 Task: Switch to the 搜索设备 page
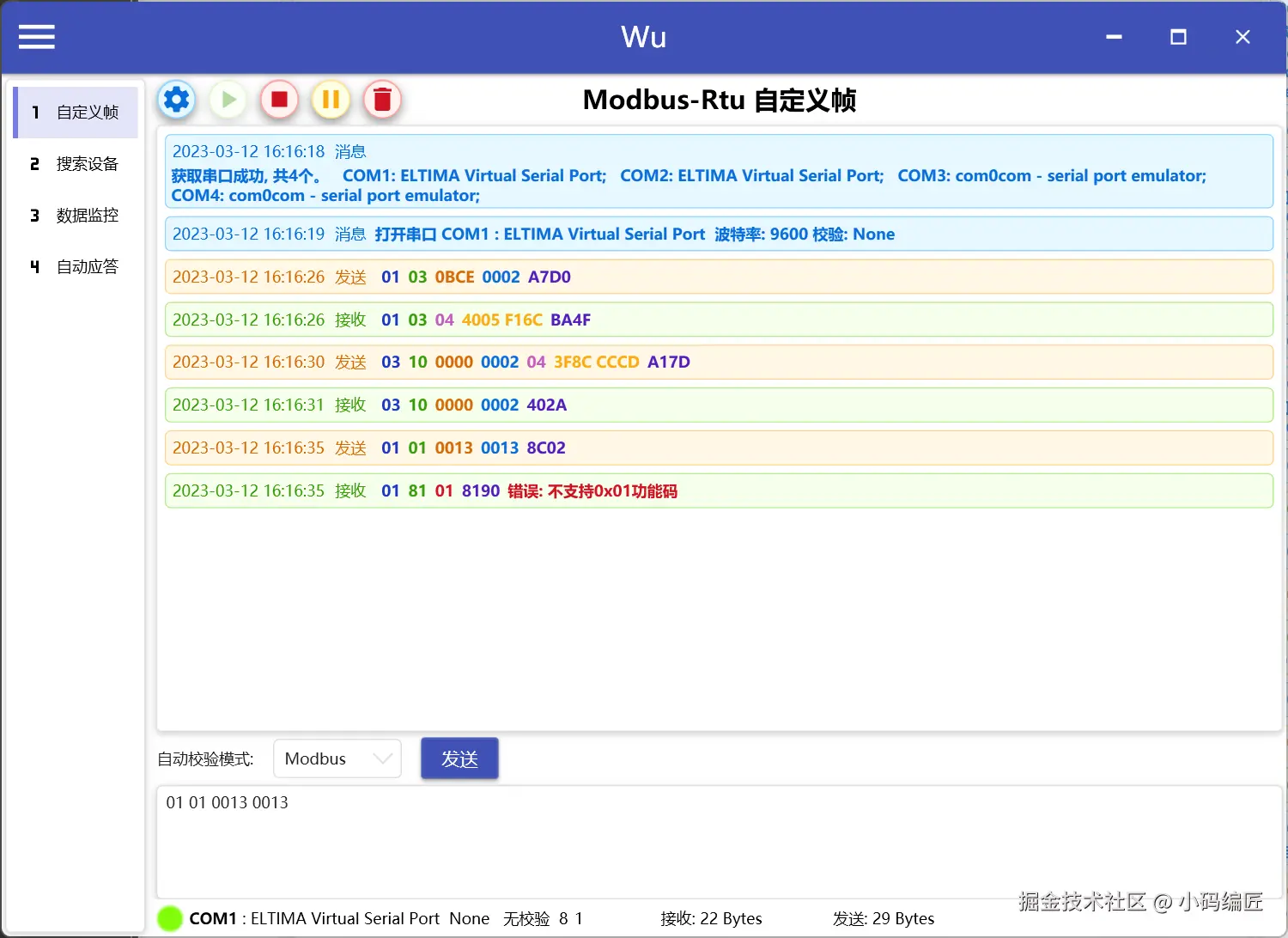click(x=76, y=164)
